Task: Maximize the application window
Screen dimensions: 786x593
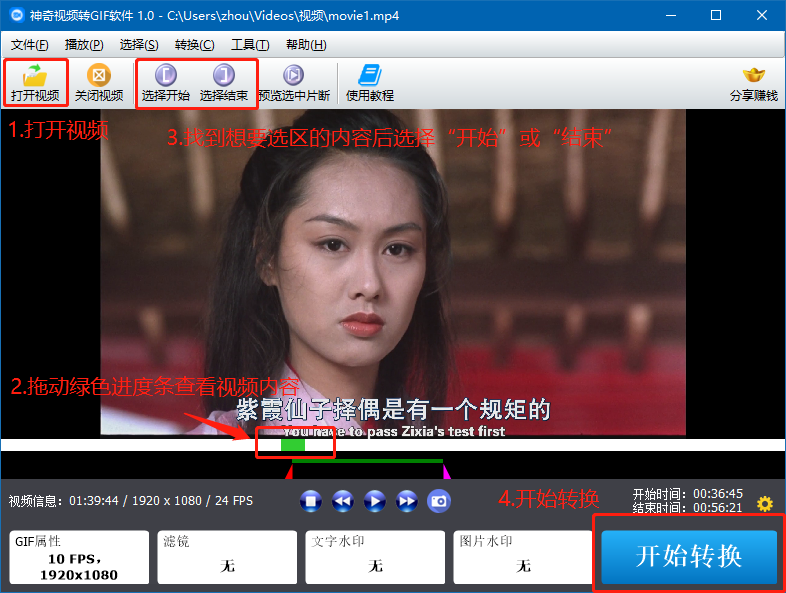Action: 716,16
